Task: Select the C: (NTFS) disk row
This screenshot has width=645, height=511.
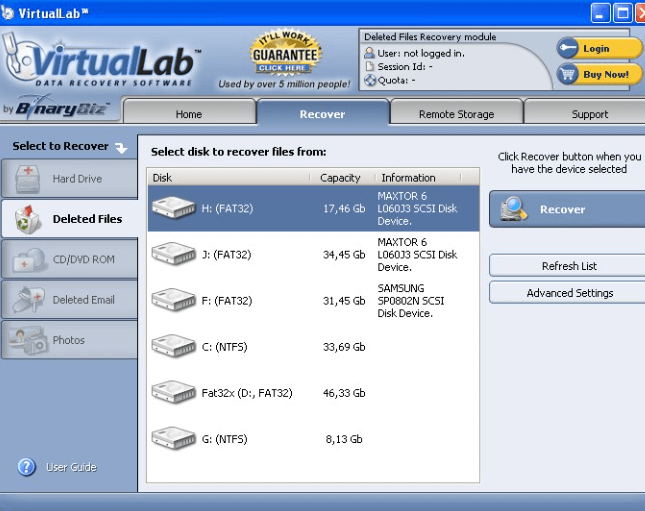Action: [313, 346]
